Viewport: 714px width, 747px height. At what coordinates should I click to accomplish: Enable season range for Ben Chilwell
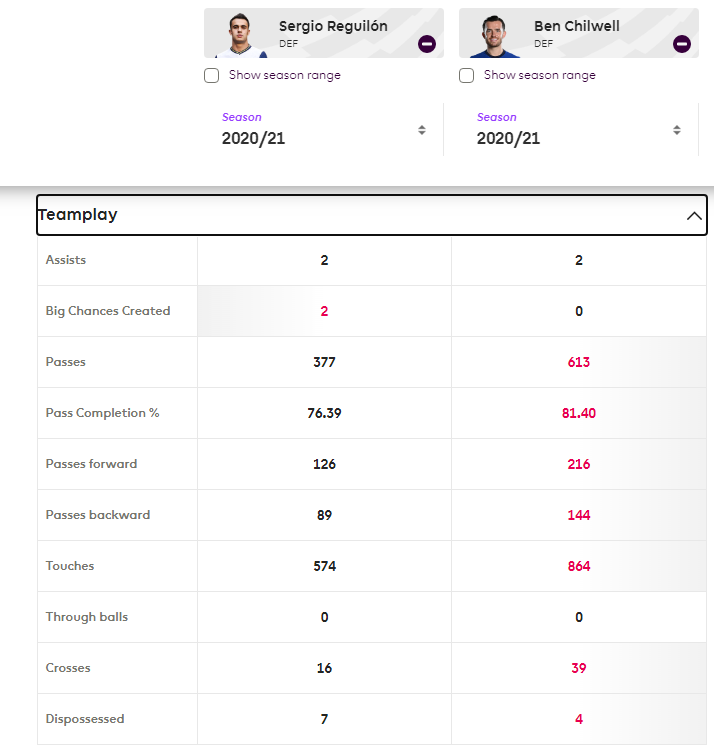click(466, 75)
